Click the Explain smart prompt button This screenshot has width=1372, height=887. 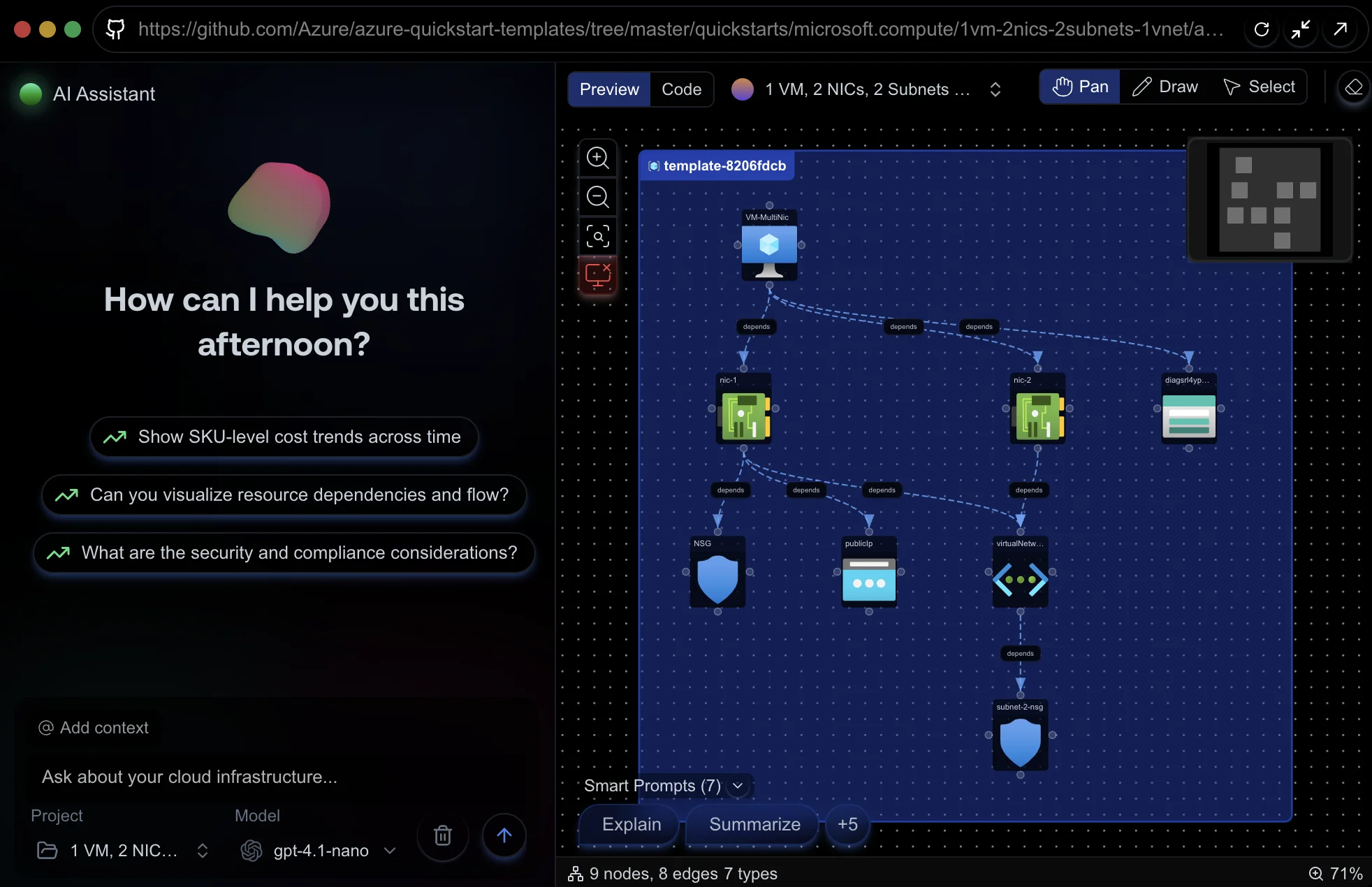click(x=631, y=824)
